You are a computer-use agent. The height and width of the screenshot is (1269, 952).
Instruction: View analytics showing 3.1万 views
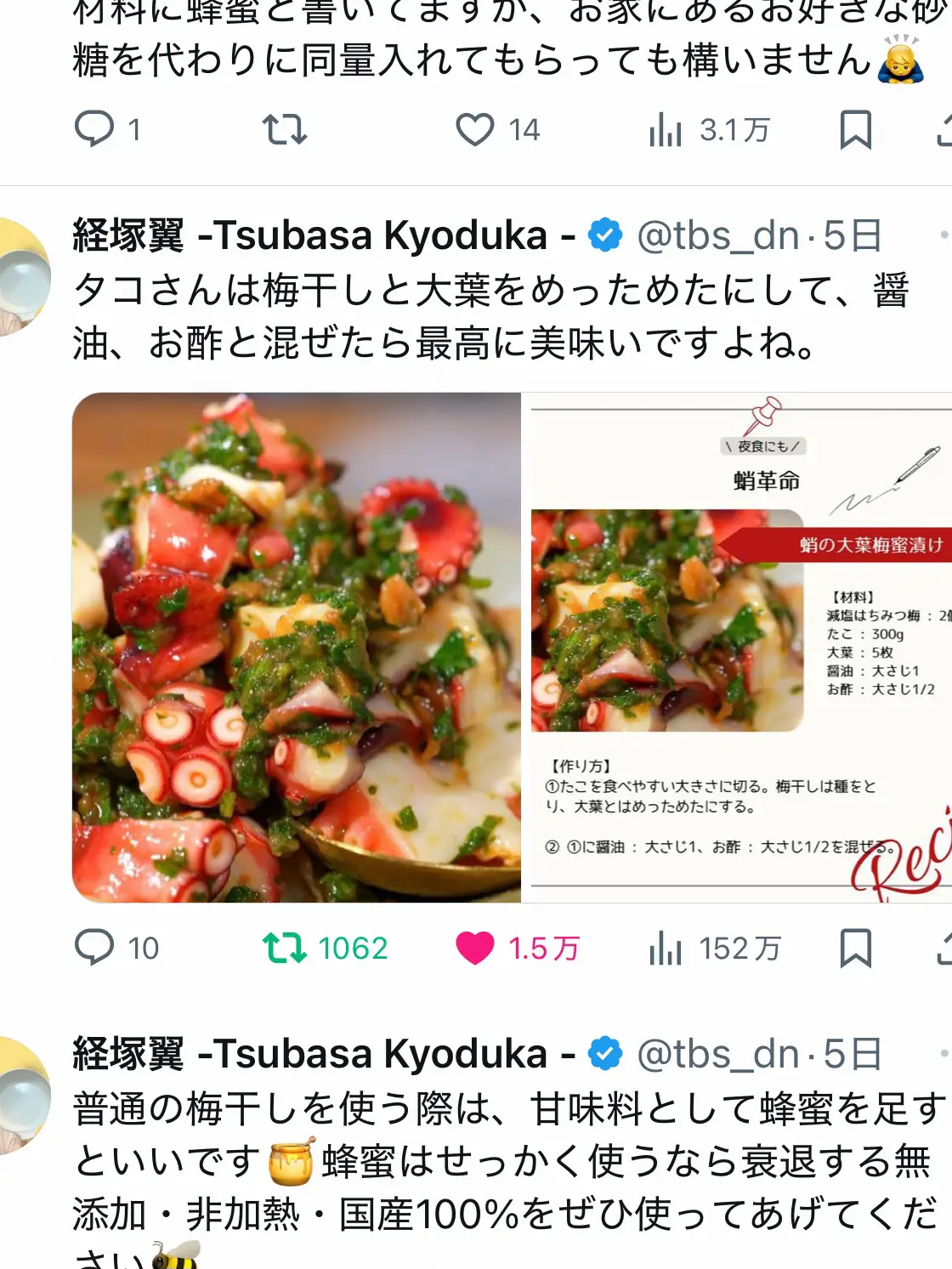[x=709, y=130]
